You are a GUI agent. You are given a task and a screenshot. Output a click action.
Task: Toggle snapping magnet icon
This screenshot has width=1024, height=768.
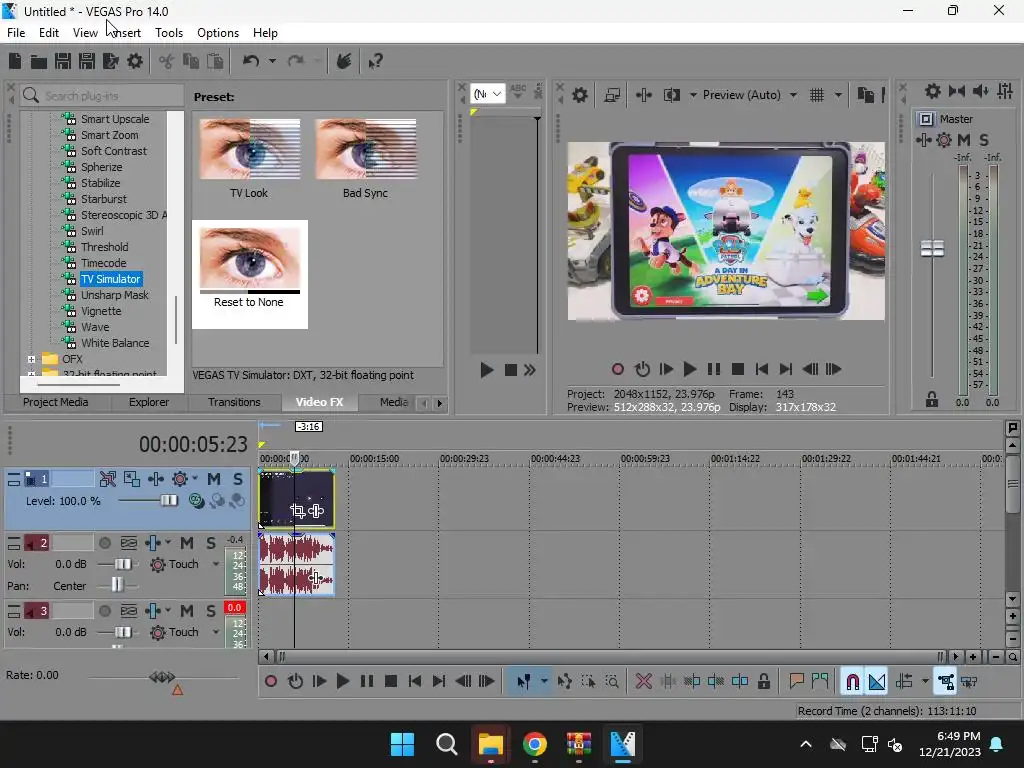[x=852, y=682]
